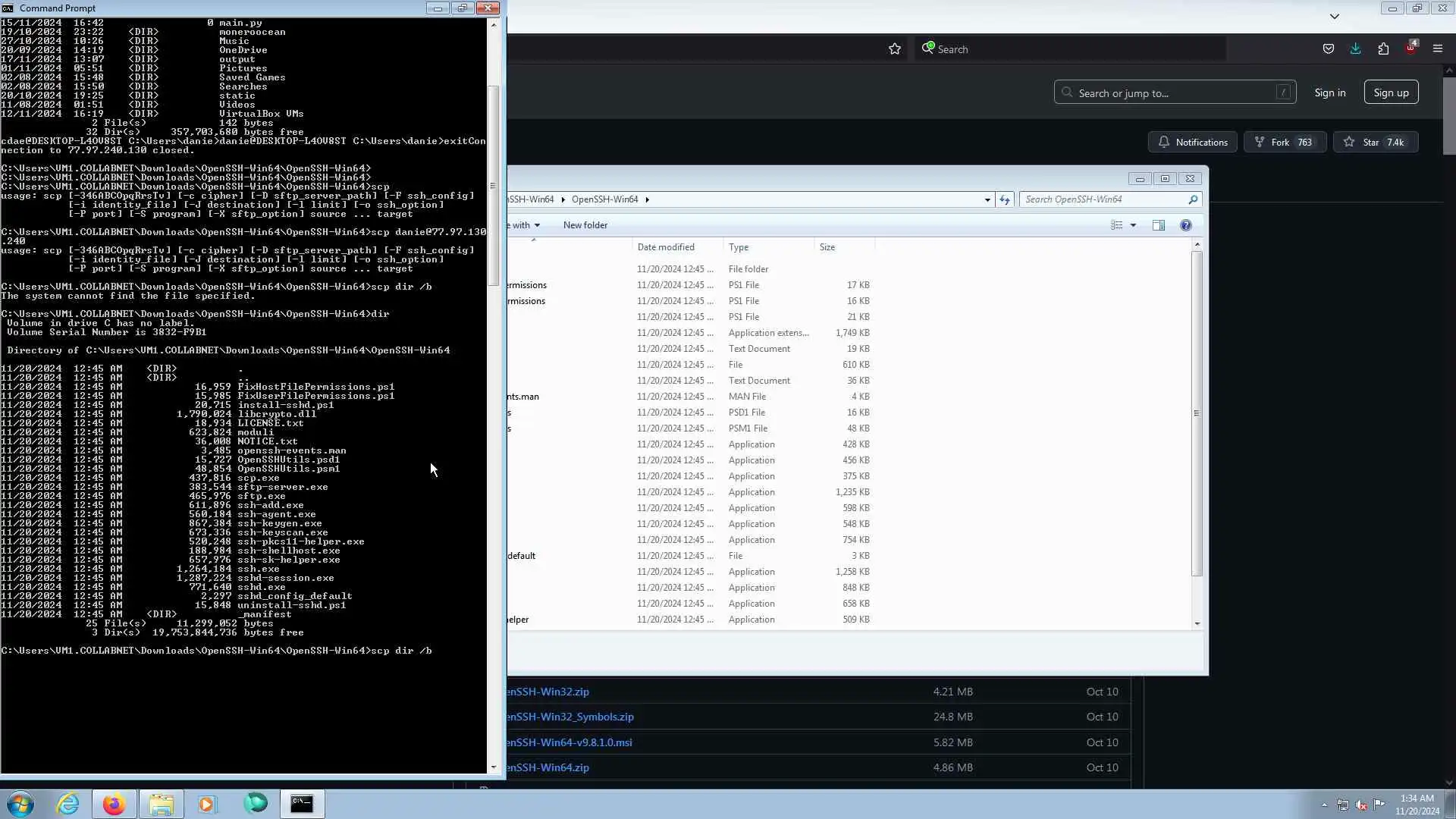The height and width of the screenshot is (819, 1456).
Task: Open the Explorer help icon
Action: [x=1186, y=225]
